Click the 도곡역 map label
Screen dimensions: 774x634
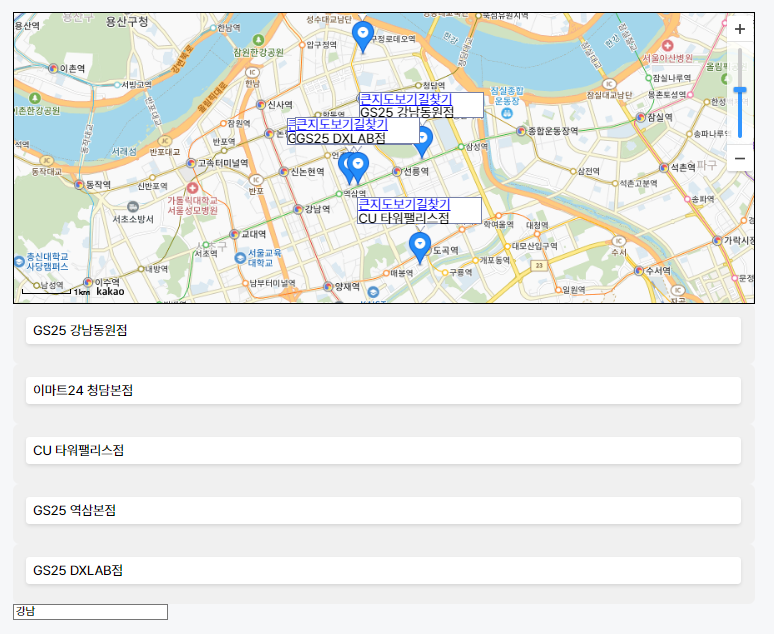tap(446, 250)
